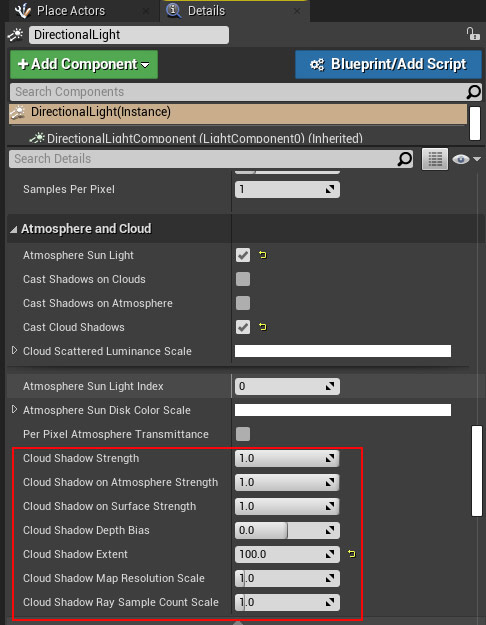Click the DirectionalLightComponent sun icon
486x625 pixels.
(37, 138)
